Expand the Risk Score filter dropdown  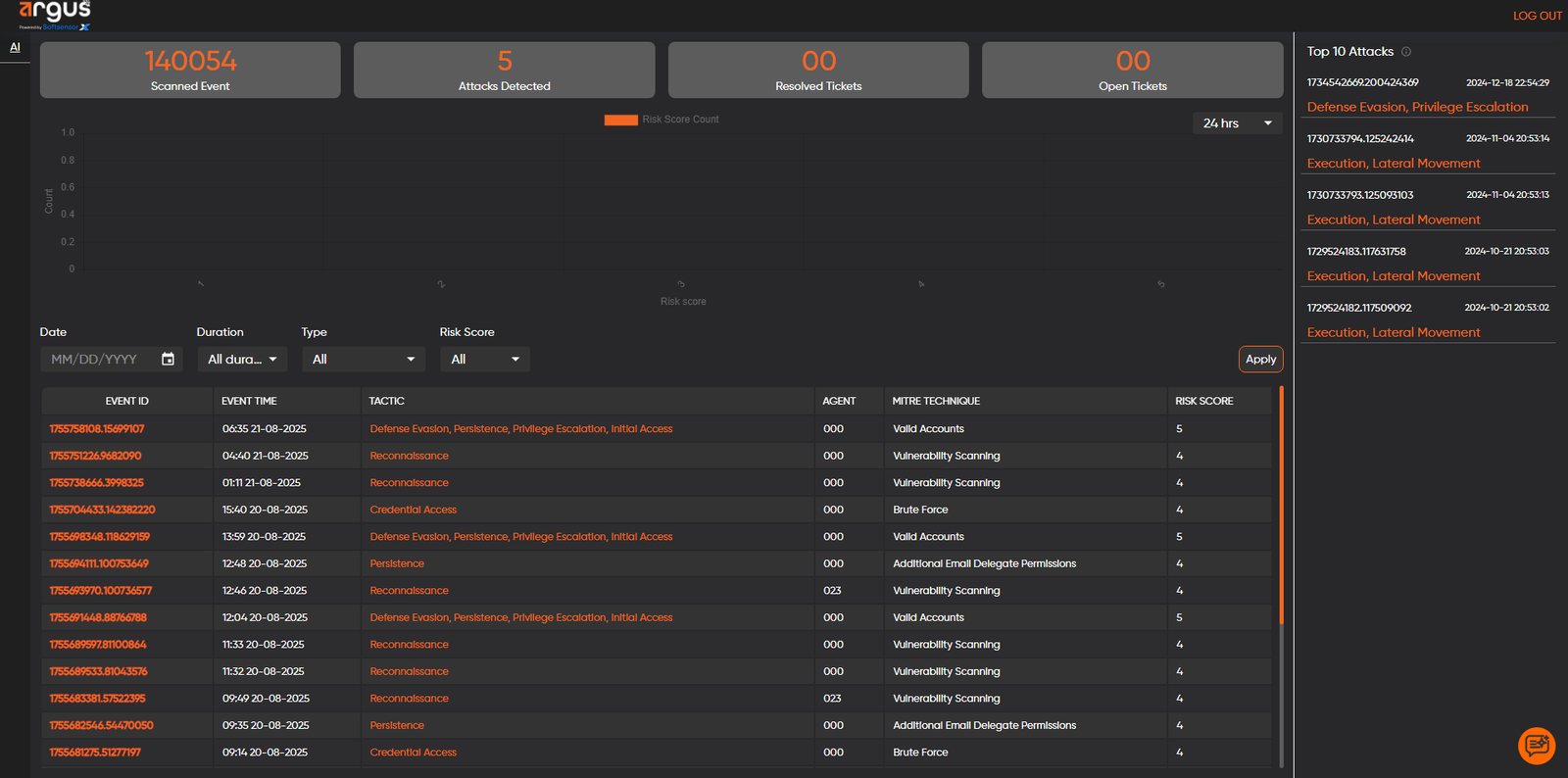pyautogui.click(x=485, y=360)
